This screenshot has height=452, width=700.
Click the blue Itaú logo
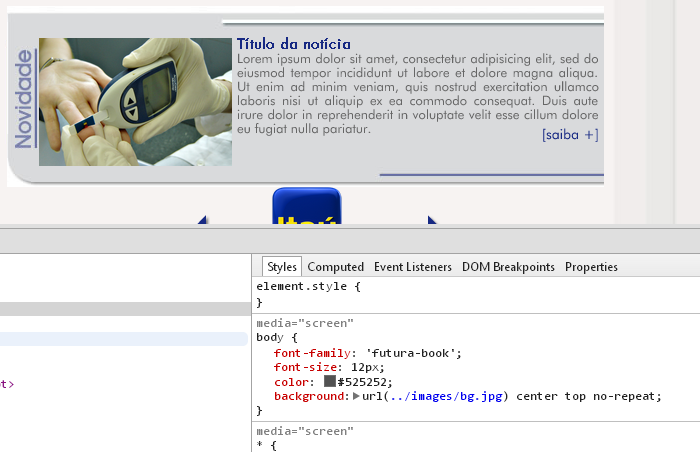(306, 208)
